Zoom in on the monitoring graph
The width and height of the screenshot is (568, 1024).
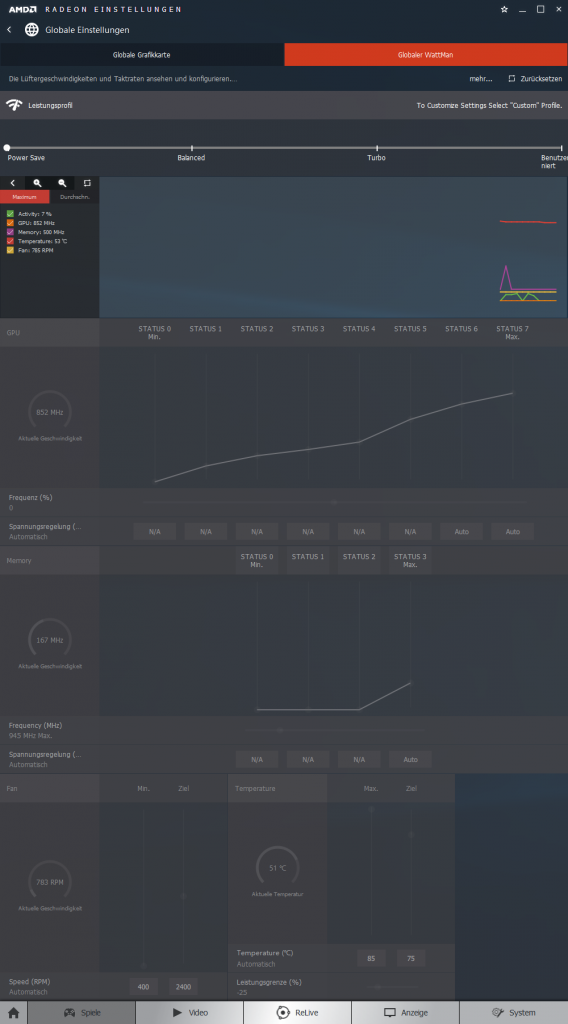(37, 184)
